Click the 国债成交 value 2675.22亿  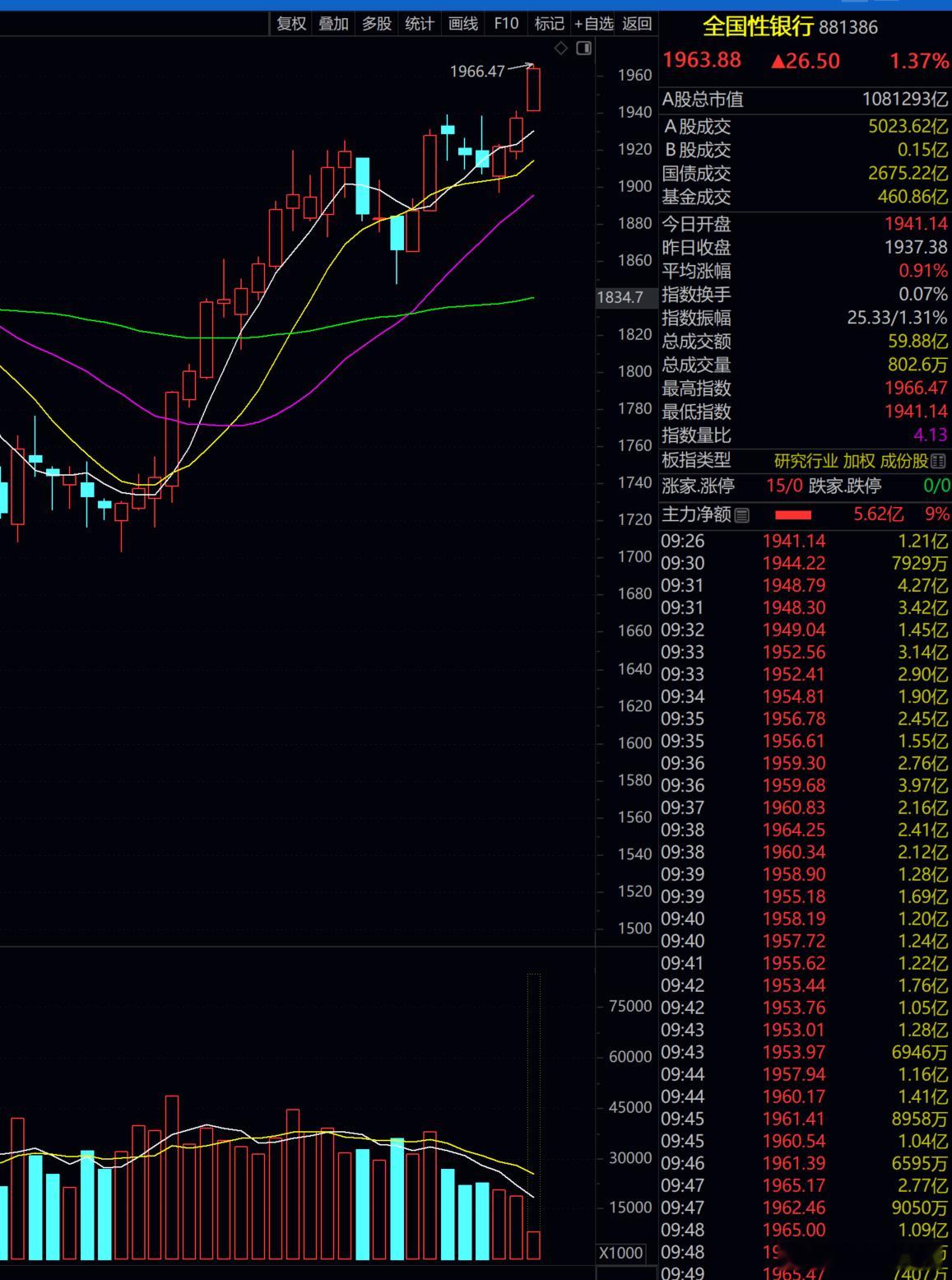[908, 174]
